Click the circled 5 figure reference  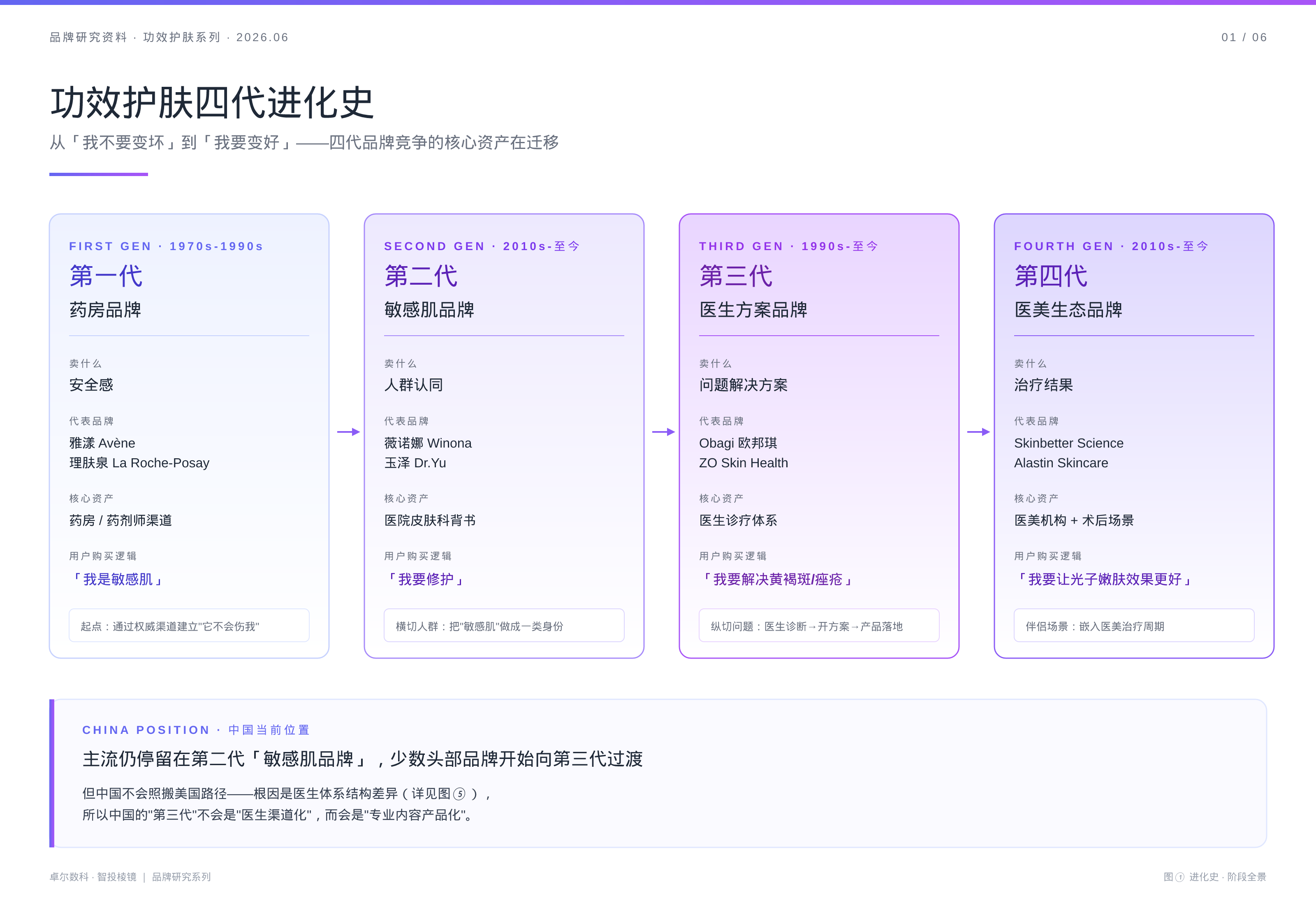click(459, 794)
